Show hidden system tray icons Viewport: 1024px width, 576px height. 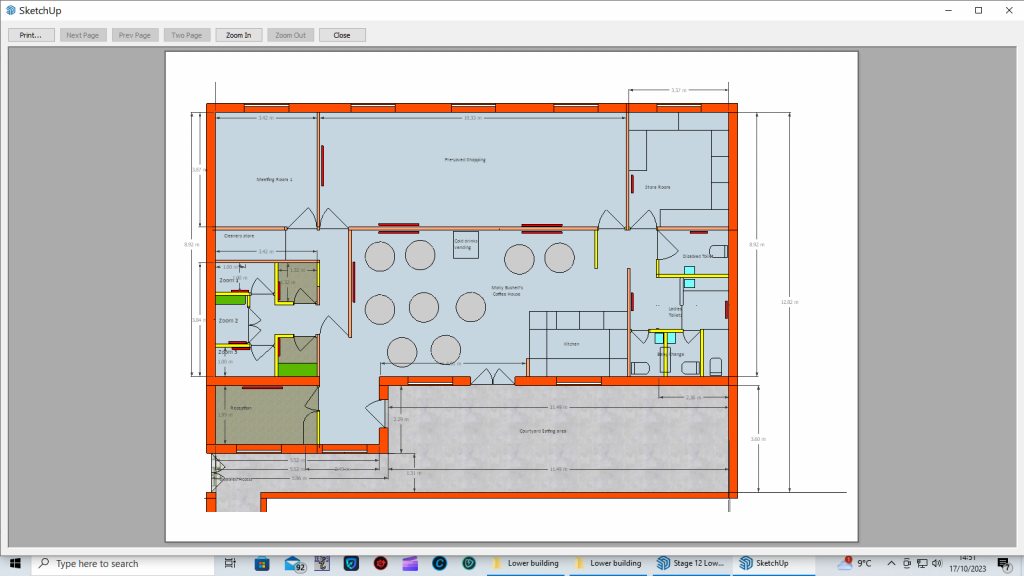[889, 563]
